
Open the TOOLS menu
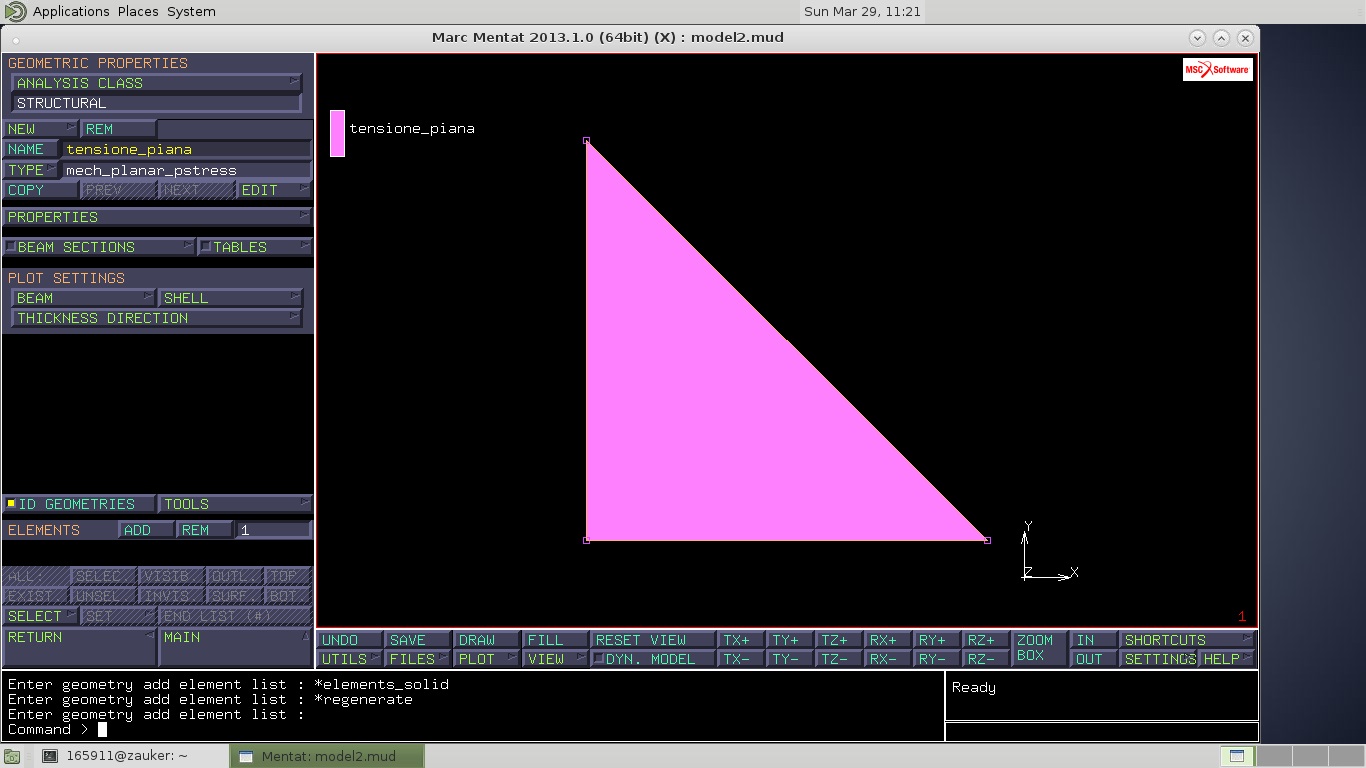[235, 504]
